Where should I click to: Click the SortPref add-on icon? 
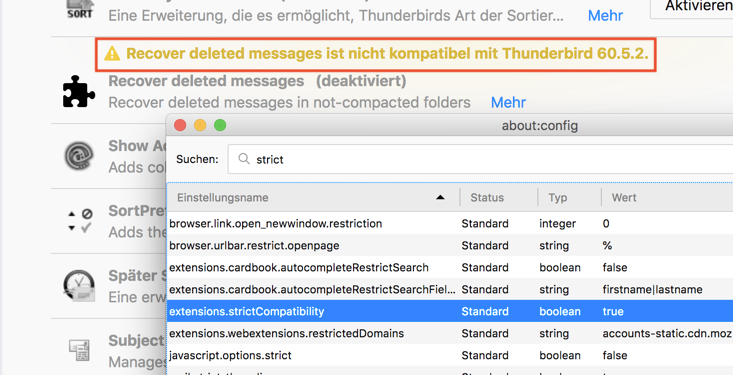[80, 221]
